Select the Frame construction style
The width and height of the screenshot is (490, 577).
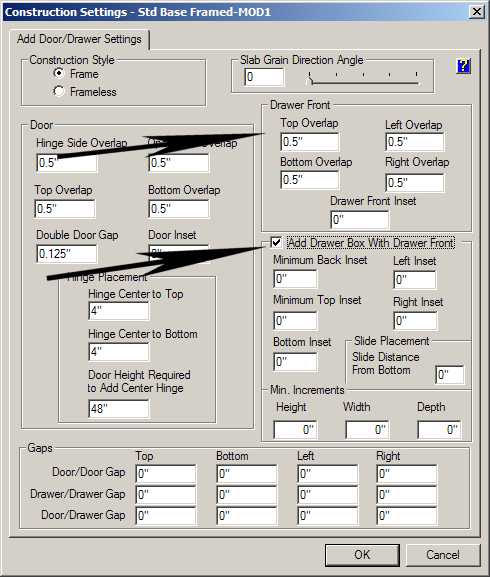point(58,74)
